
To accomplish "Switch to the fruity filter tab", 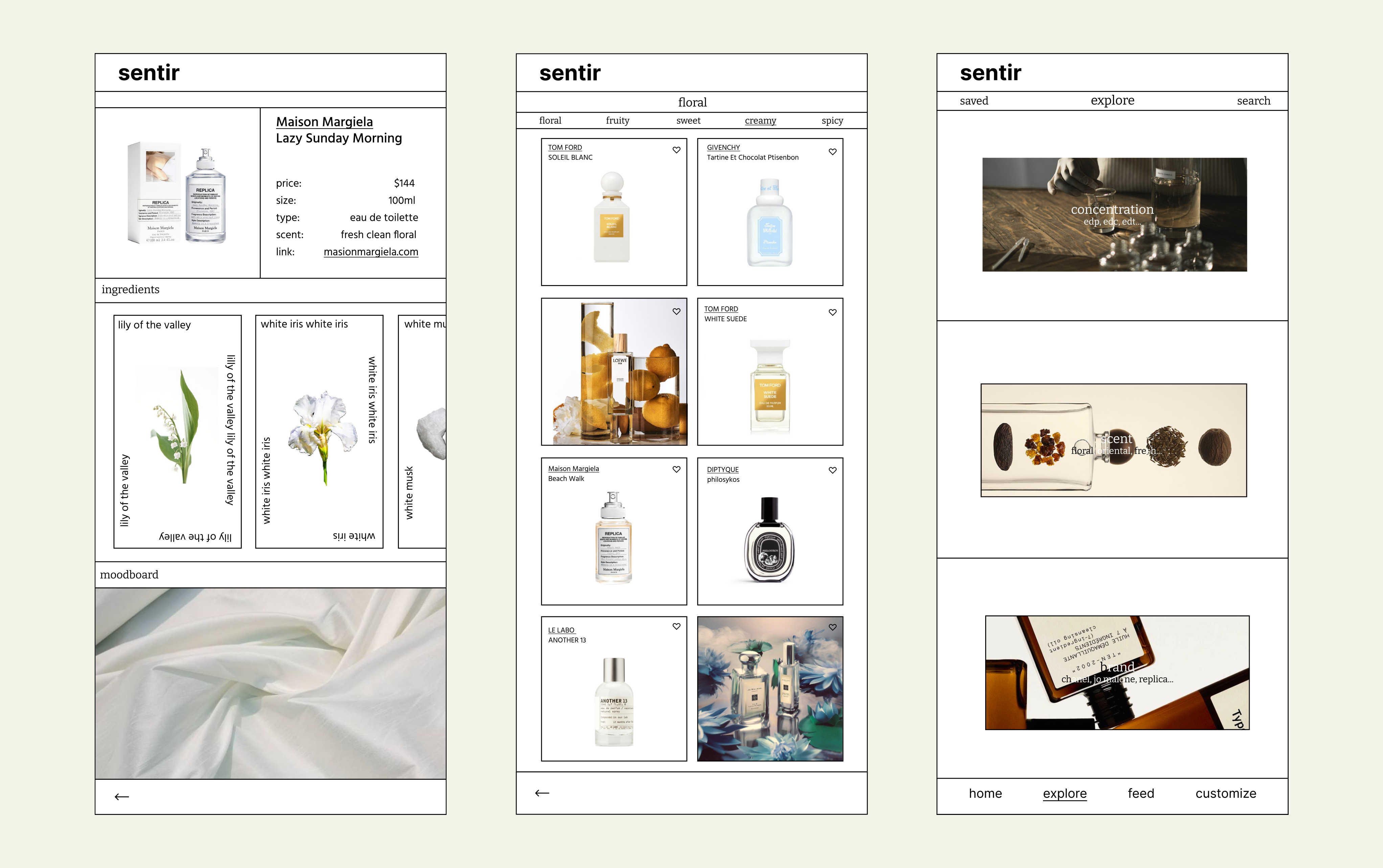I will click(x=617, y=121).
